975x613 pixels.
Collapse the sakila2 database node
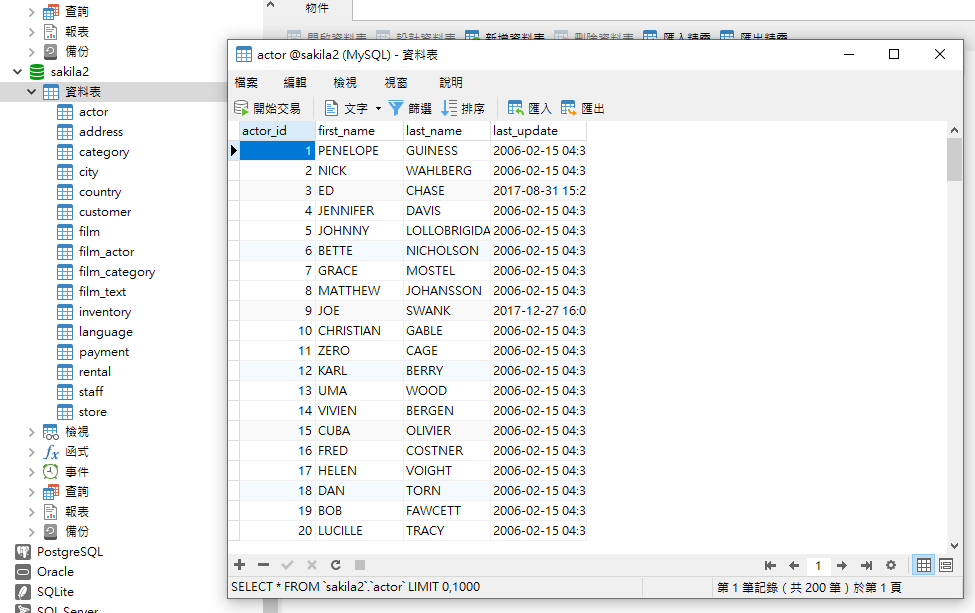18,72
